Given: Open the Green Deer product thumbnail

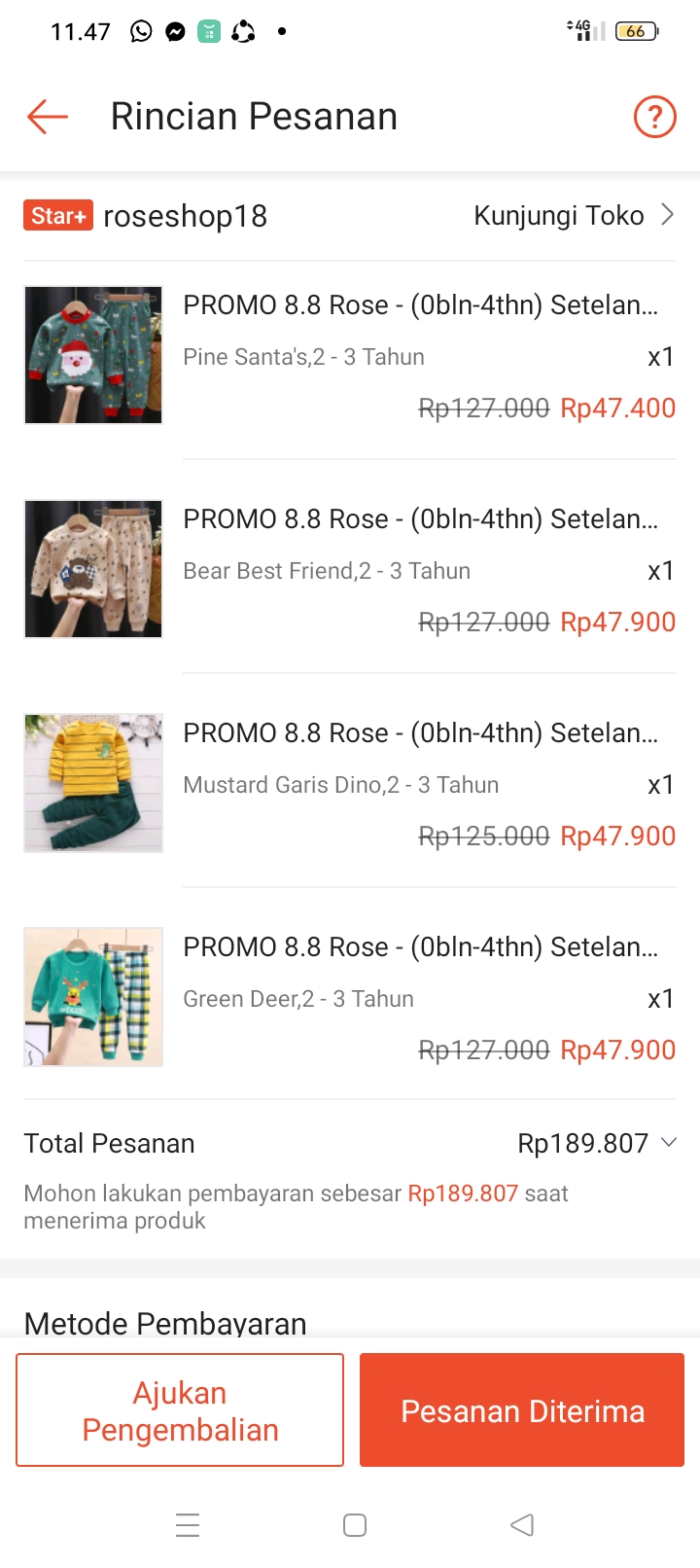Looking at the screenshot, I should tap(93, 997).
